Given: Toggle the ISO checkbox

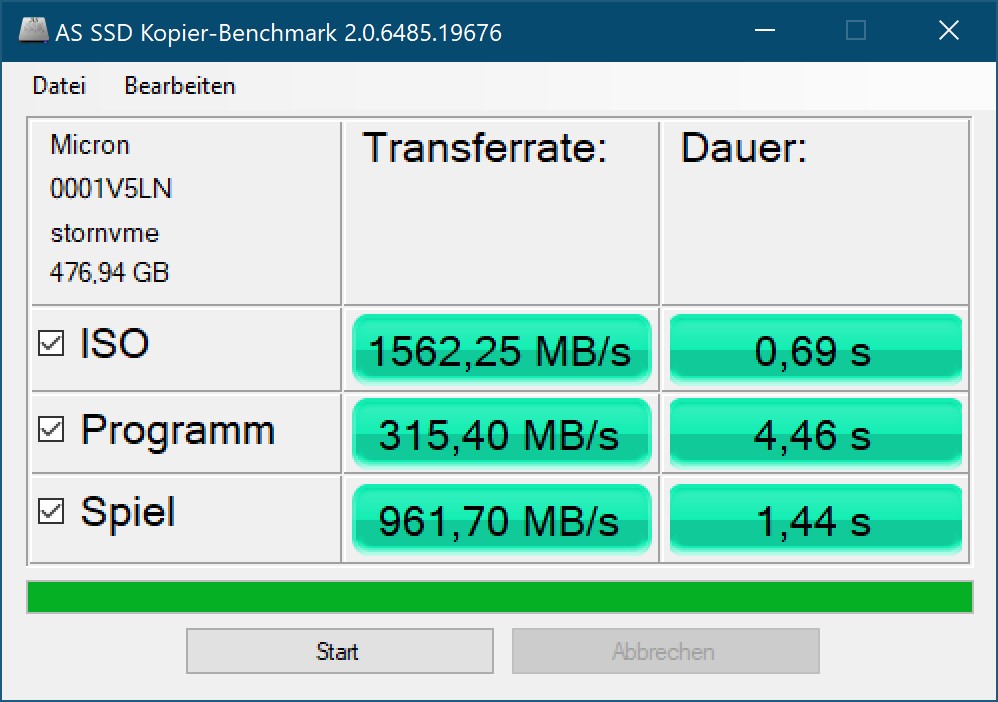Looking at the screenshot, I should point(50,345).
